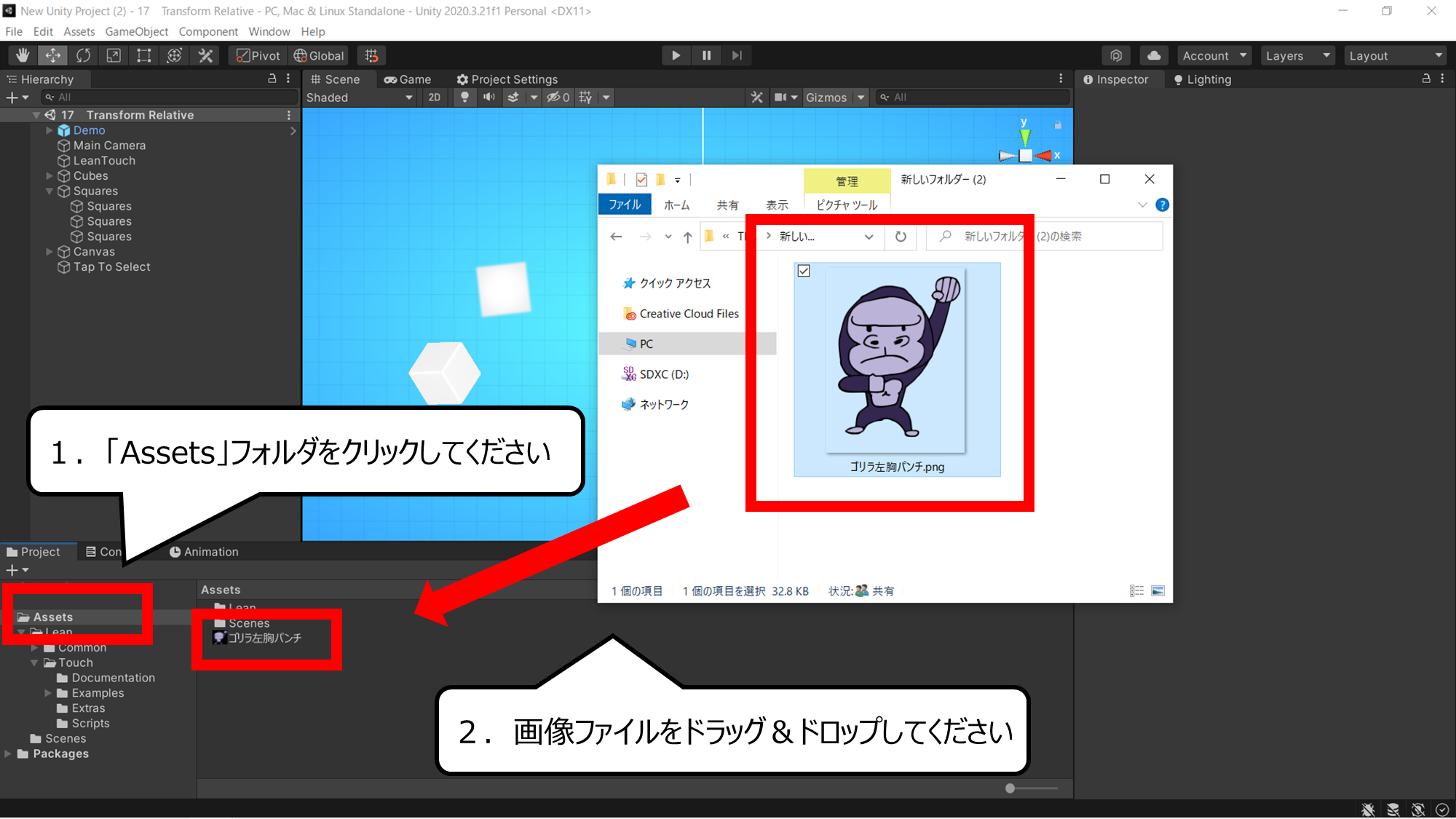Open the Layers dropdown
This screenshot has height=819, width=1456.
(x=1298, y=55)
